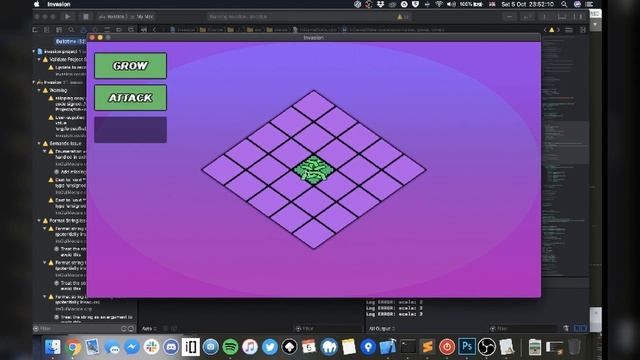Screen dimensions: 640x360
Task: Click the date and time in the menu bar
Action: (527, 4)
